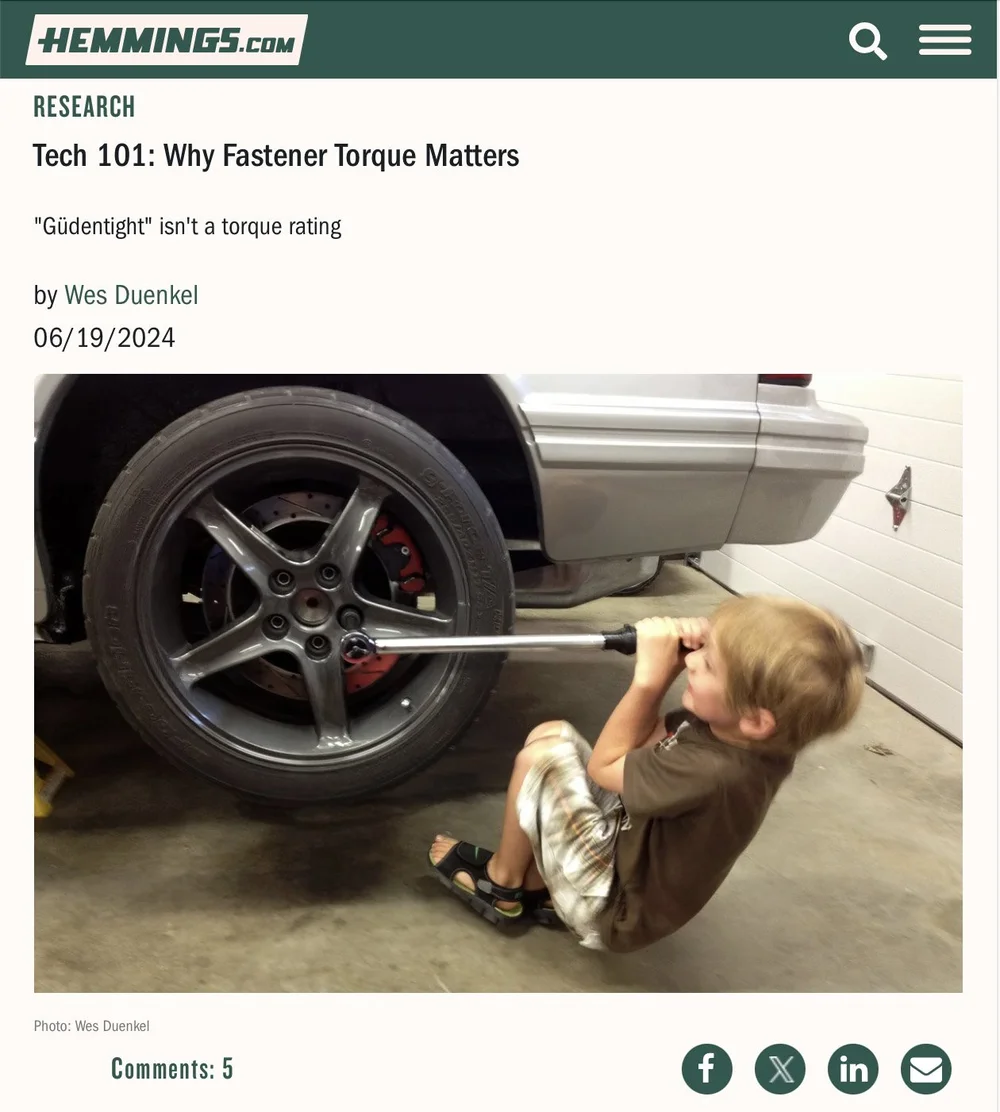The width and height of the screenshot is (1000, 1112).
Task: Jump to the Comments: 5 section
Action: (172, 1069)
